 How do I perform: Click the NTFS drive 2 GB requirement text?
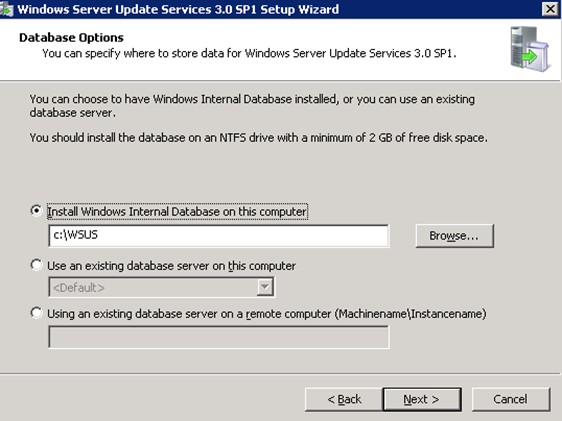coord(258,138)
